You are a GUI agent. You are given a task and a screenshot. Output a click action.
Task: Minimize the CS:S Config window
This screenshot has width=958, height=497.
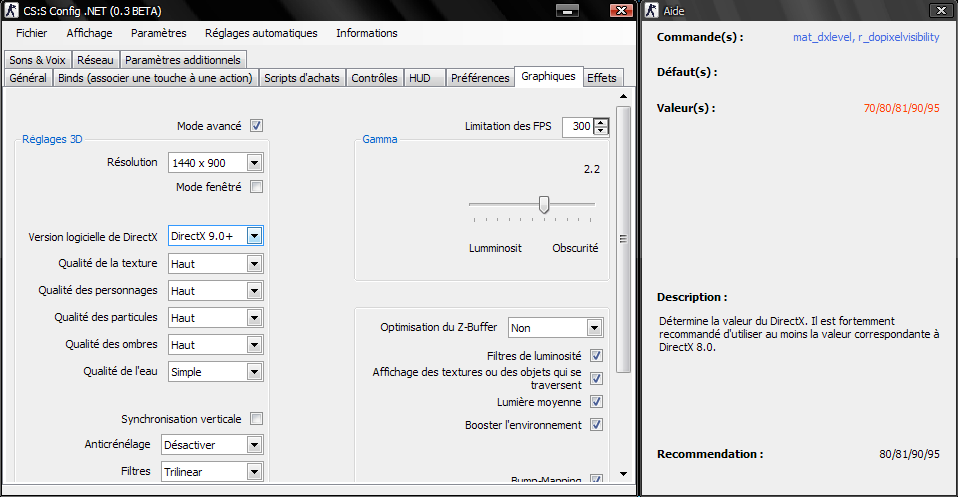point(567,10)
